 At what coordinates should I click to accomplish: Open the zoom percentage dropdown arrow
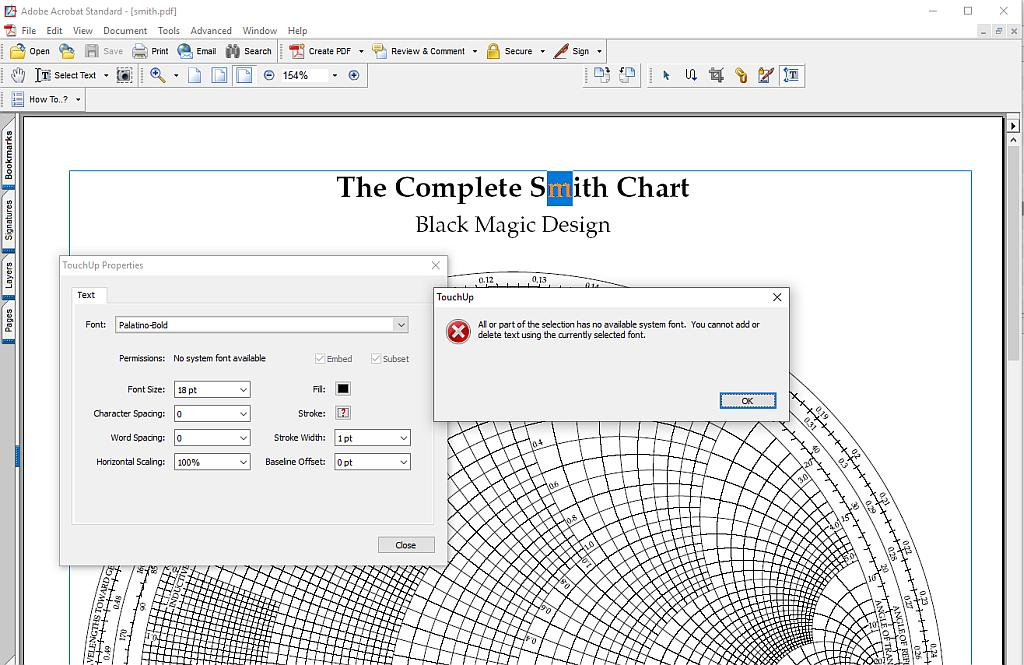point(335,75)
